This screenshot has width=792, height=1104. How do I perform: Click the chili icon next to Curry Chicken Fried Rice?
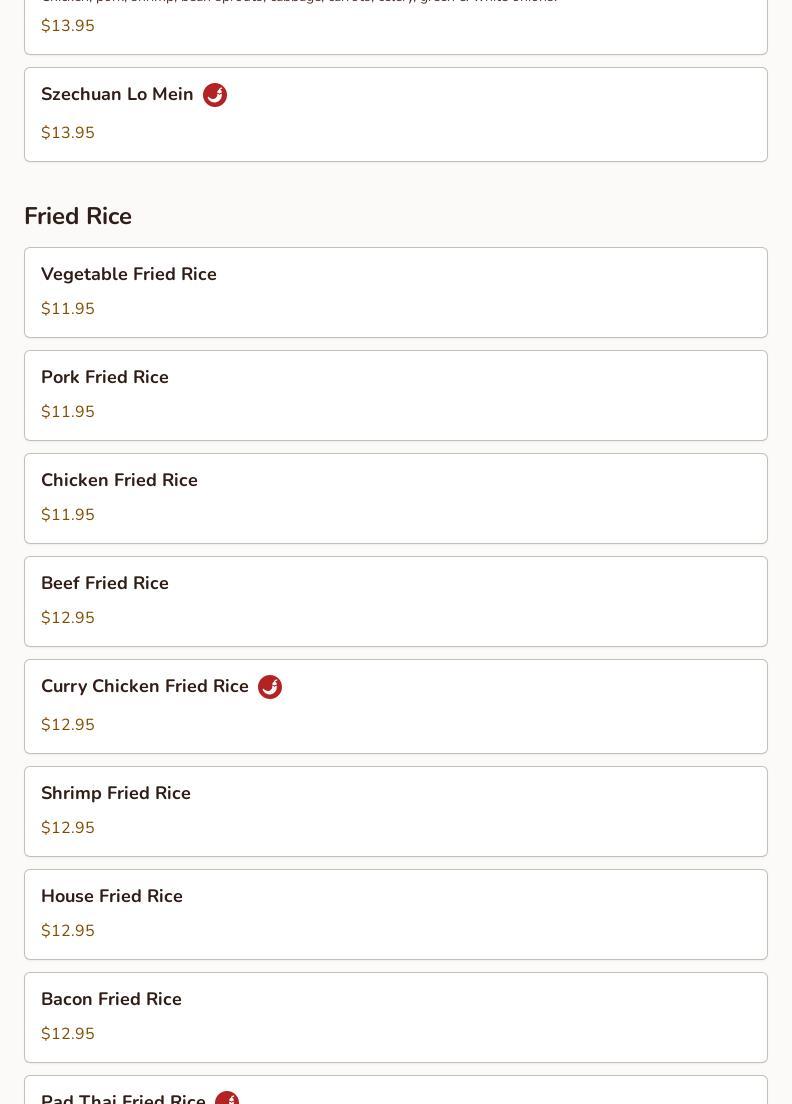270,687
